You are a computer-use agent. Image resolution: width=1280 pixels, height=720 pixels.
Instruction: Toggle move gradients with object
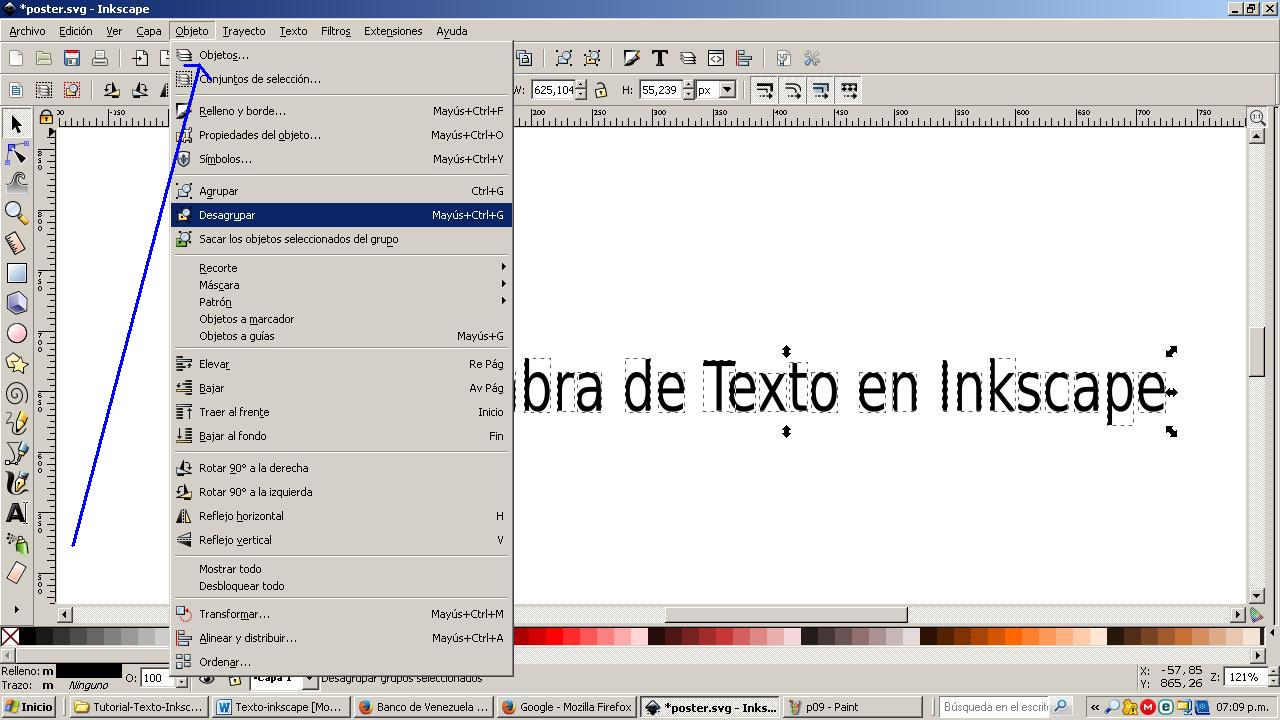click(820, 90)
